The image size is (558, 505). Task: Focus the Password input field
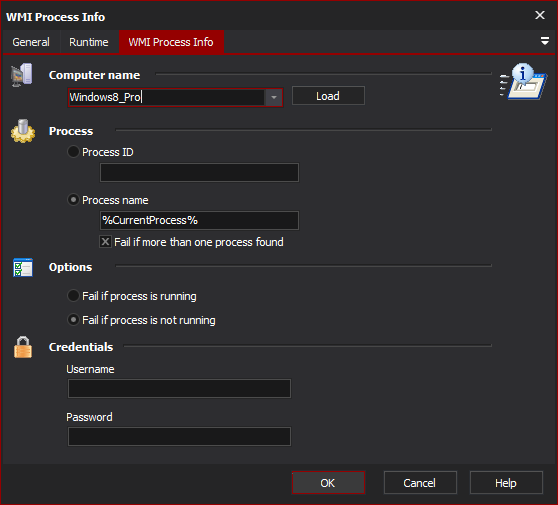pyautogui.click(x=179, y=436)
